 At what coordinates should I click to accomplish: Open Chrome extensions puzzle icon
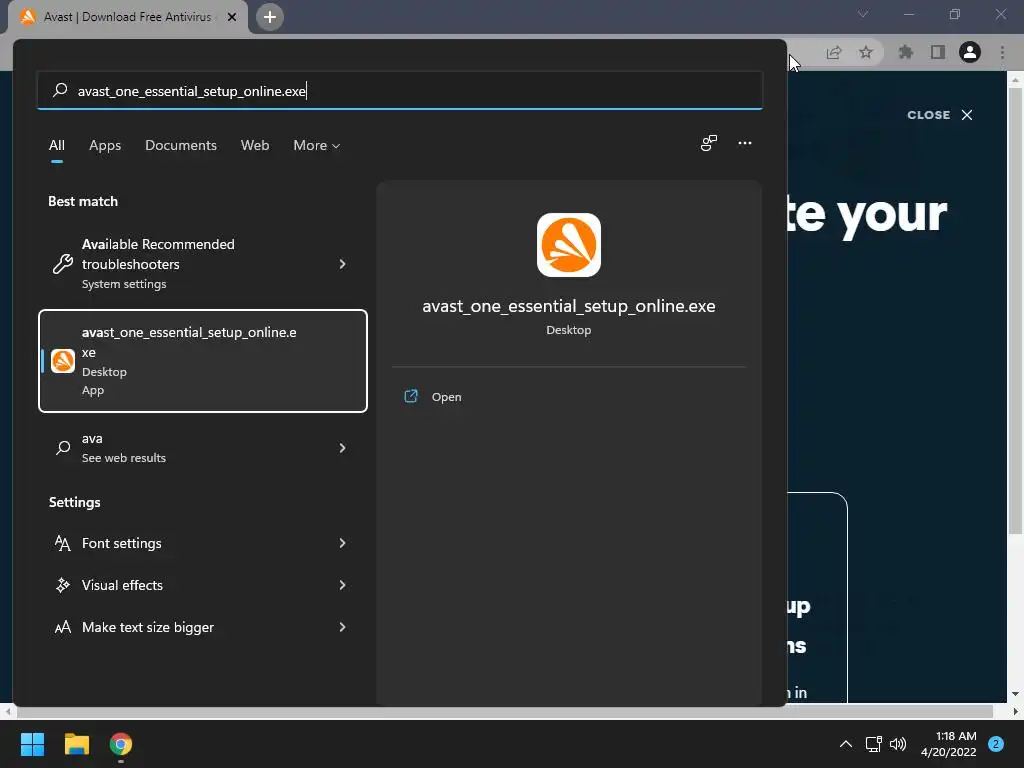[x=905, y=52]
